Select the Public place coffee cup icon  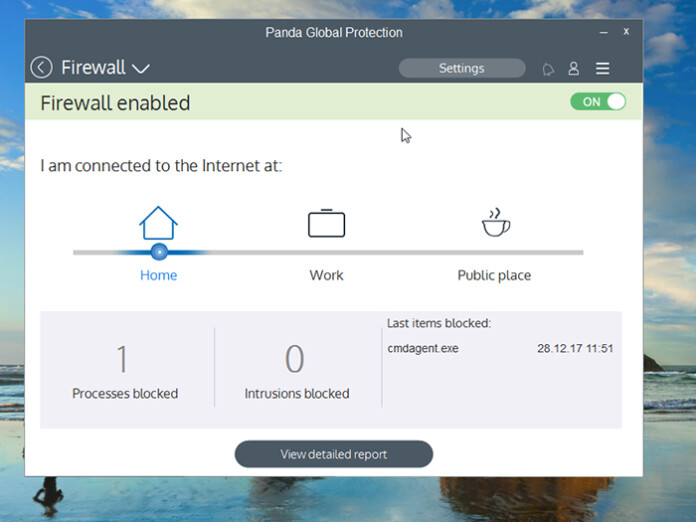click(x=496, y=222)
